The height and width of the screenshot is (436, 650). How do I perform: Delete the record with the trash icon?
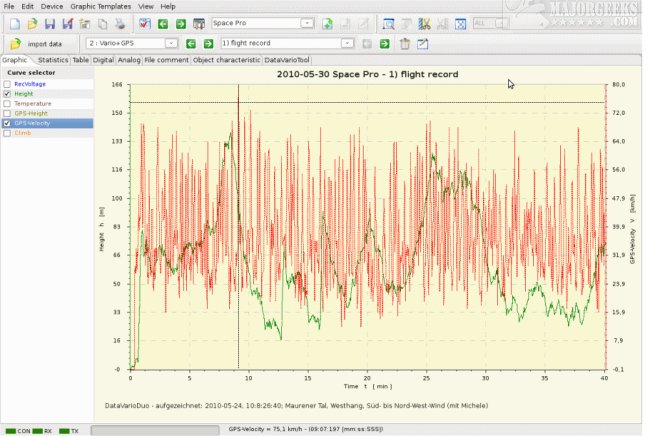404,44
